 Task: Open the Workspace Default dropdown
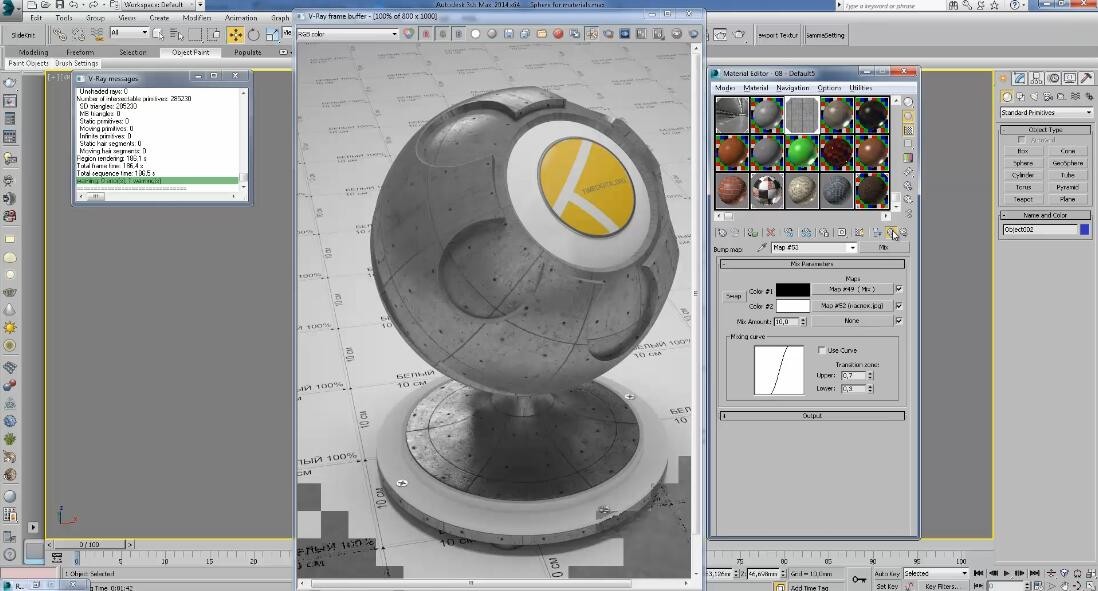(x=160, y=5)
